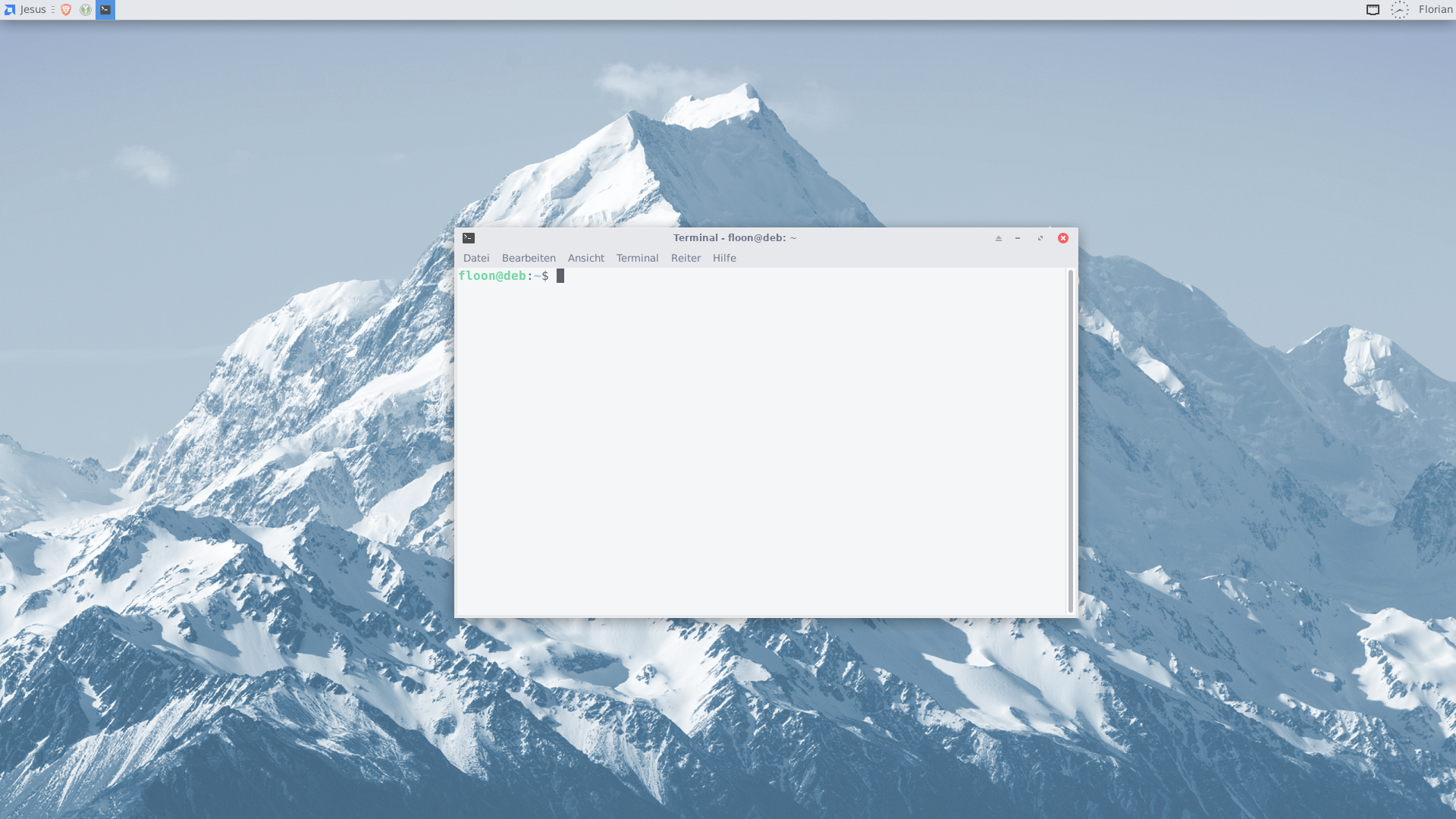
Task: Click the Terminal vertical scrollbar
Action: [1070, 441]
